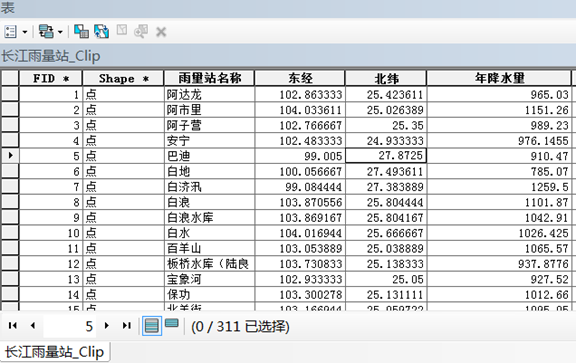576x363 pixels.
Task: Click the Shape column header
Action: click(123, 78)
